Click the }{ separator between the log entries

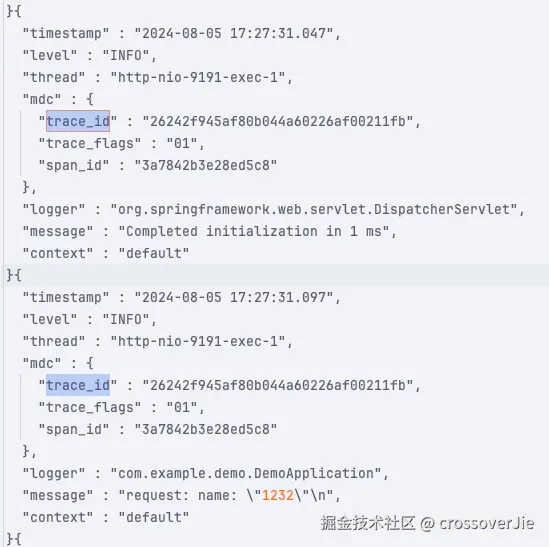14,275
